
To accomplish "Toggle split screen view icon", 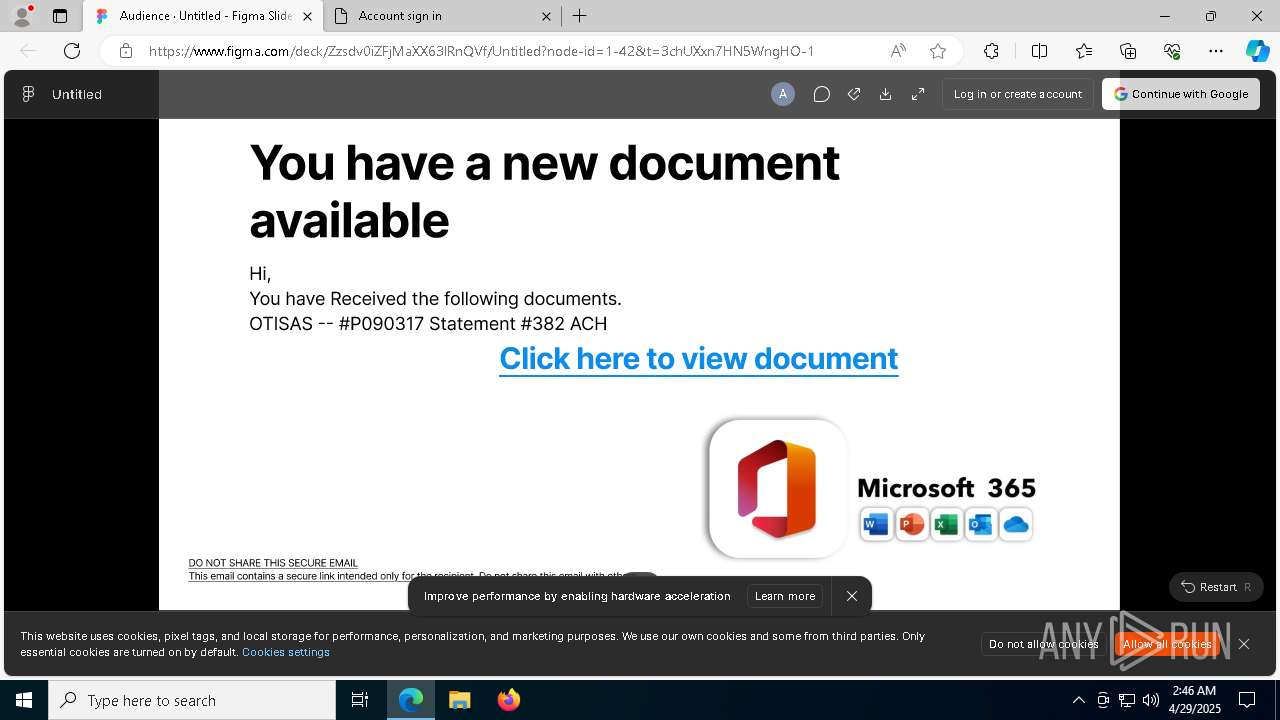I will tap(1039, 51).
